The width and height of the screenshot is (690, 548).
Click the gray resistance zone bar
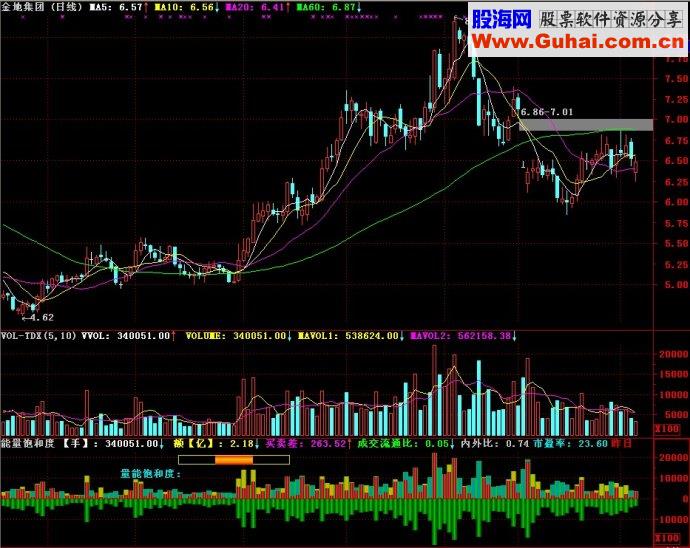[586, 125]
